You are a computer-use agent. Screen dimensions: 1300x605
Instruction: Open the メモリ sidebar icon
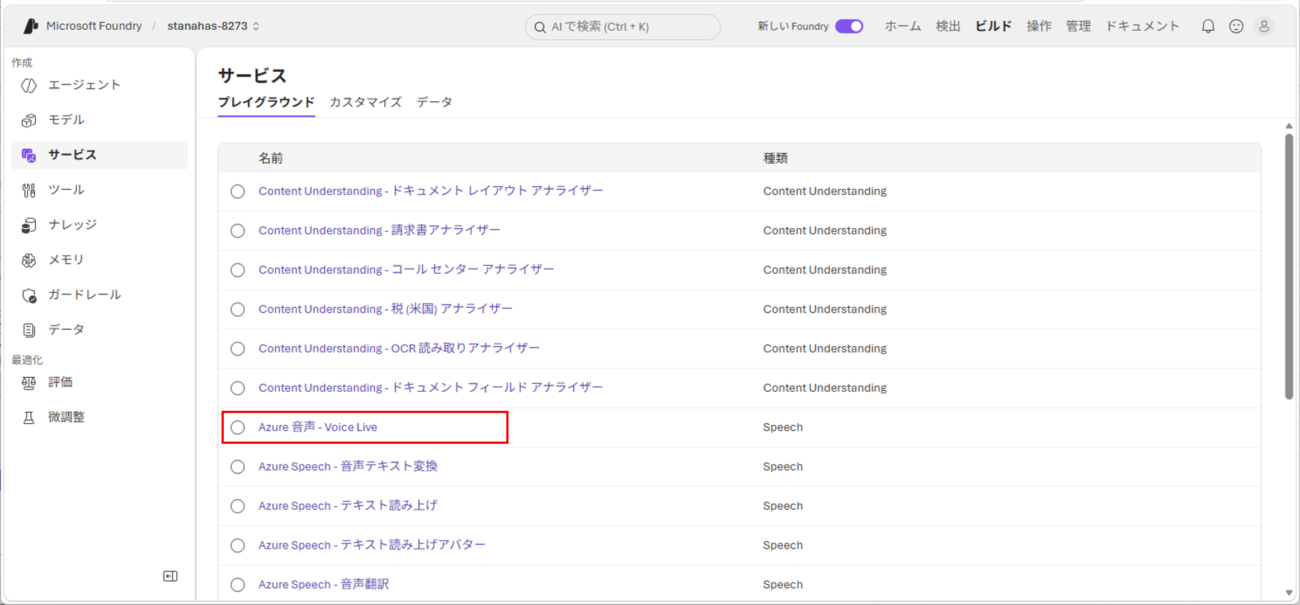(29, 260)
